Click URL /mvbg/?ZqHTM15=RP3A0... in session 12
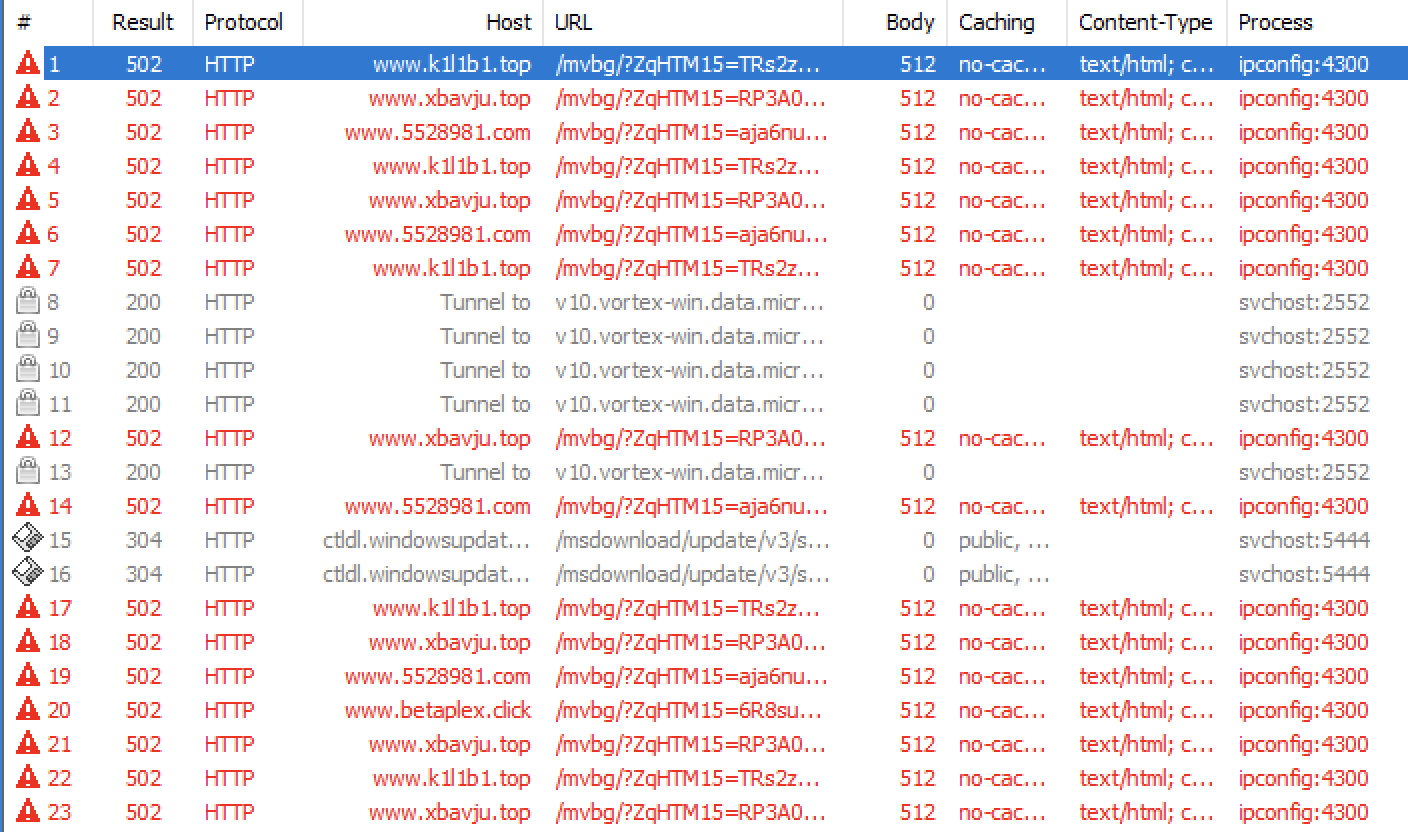This screenshot has width=1408, height=832. click(x=691, y=438)
